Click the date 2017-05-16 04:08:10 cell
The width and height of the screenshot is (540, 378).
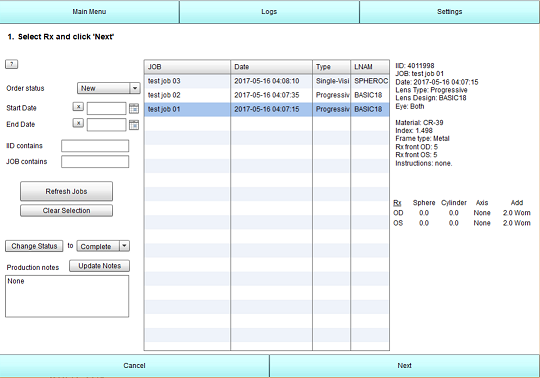[x=271, y=81]
